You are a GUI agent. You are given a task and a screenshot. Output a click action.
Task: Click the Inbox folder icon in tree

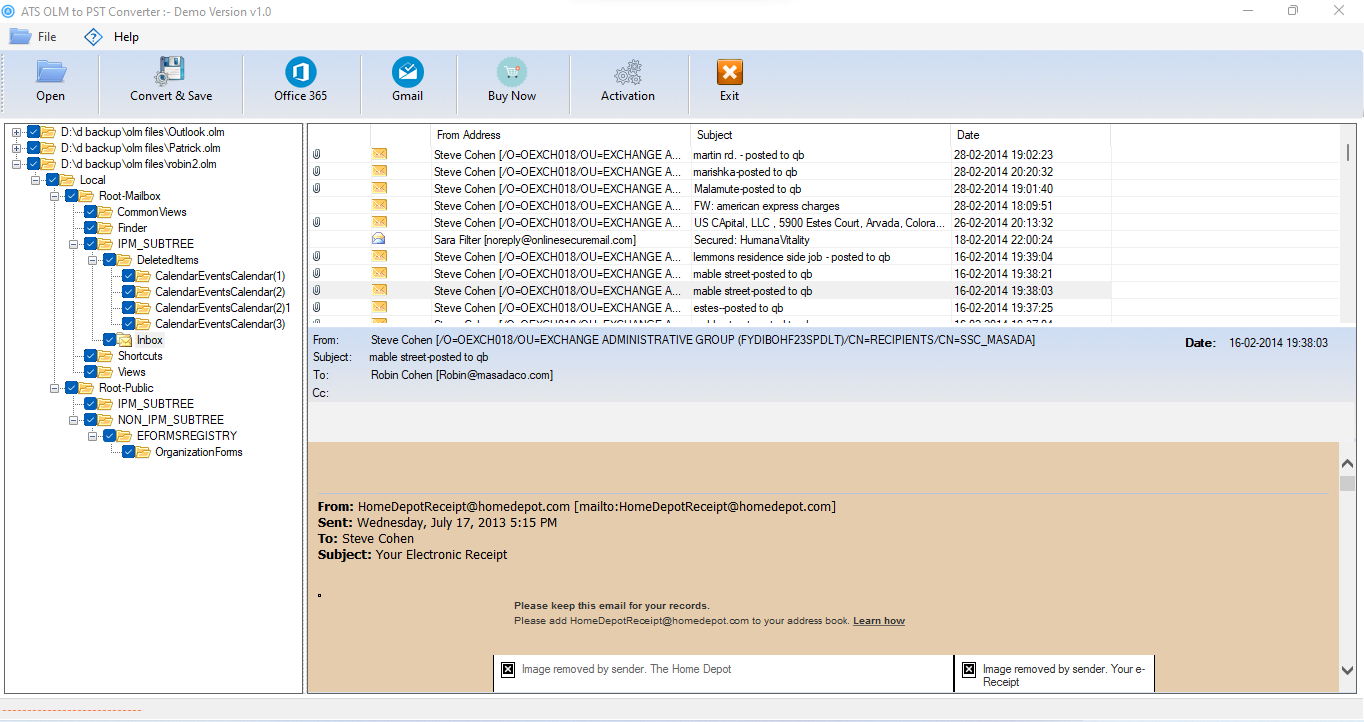coord(125,340)
